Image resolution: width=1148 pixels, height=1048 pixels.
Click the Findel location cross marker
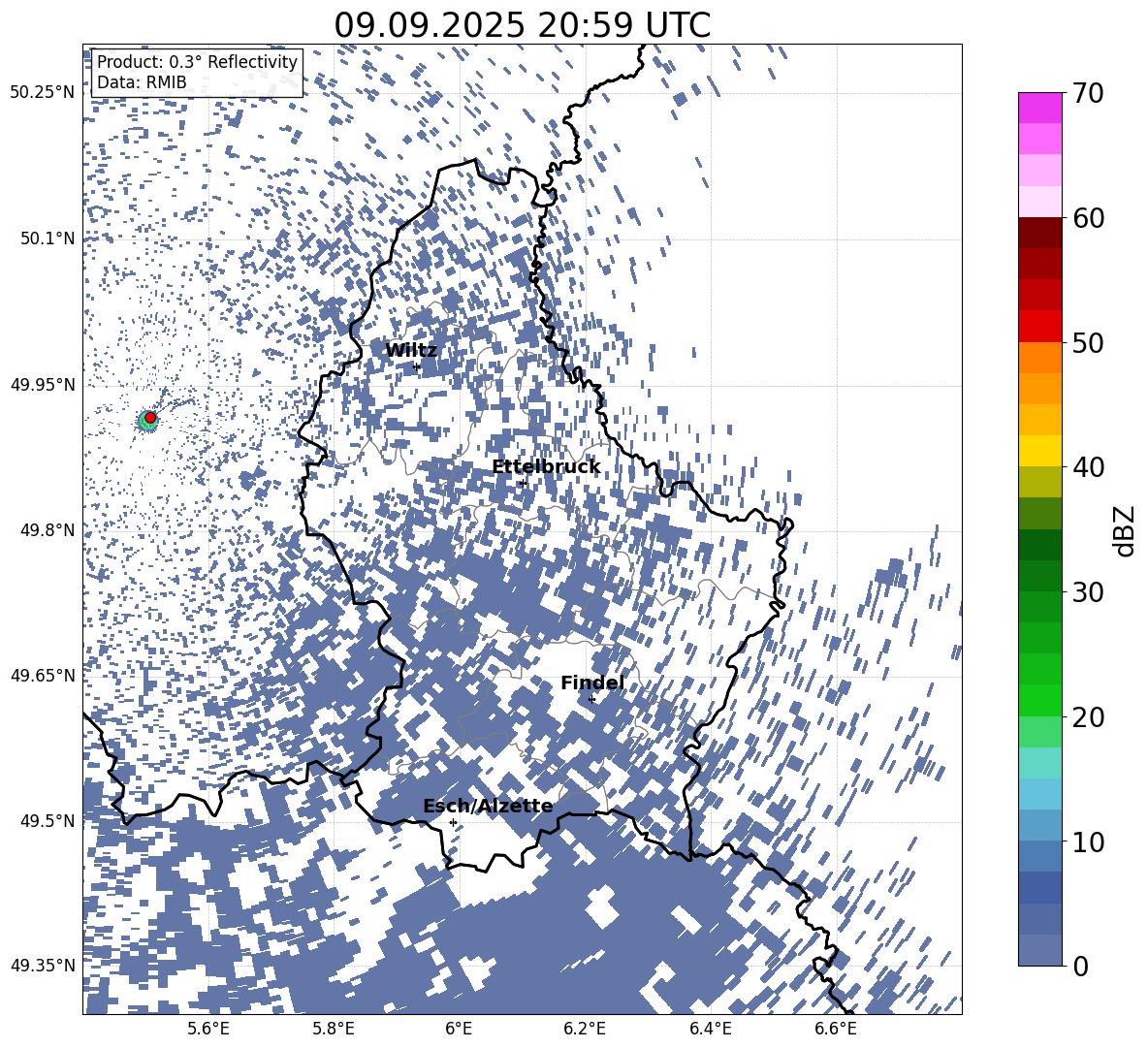click(591, 699)
